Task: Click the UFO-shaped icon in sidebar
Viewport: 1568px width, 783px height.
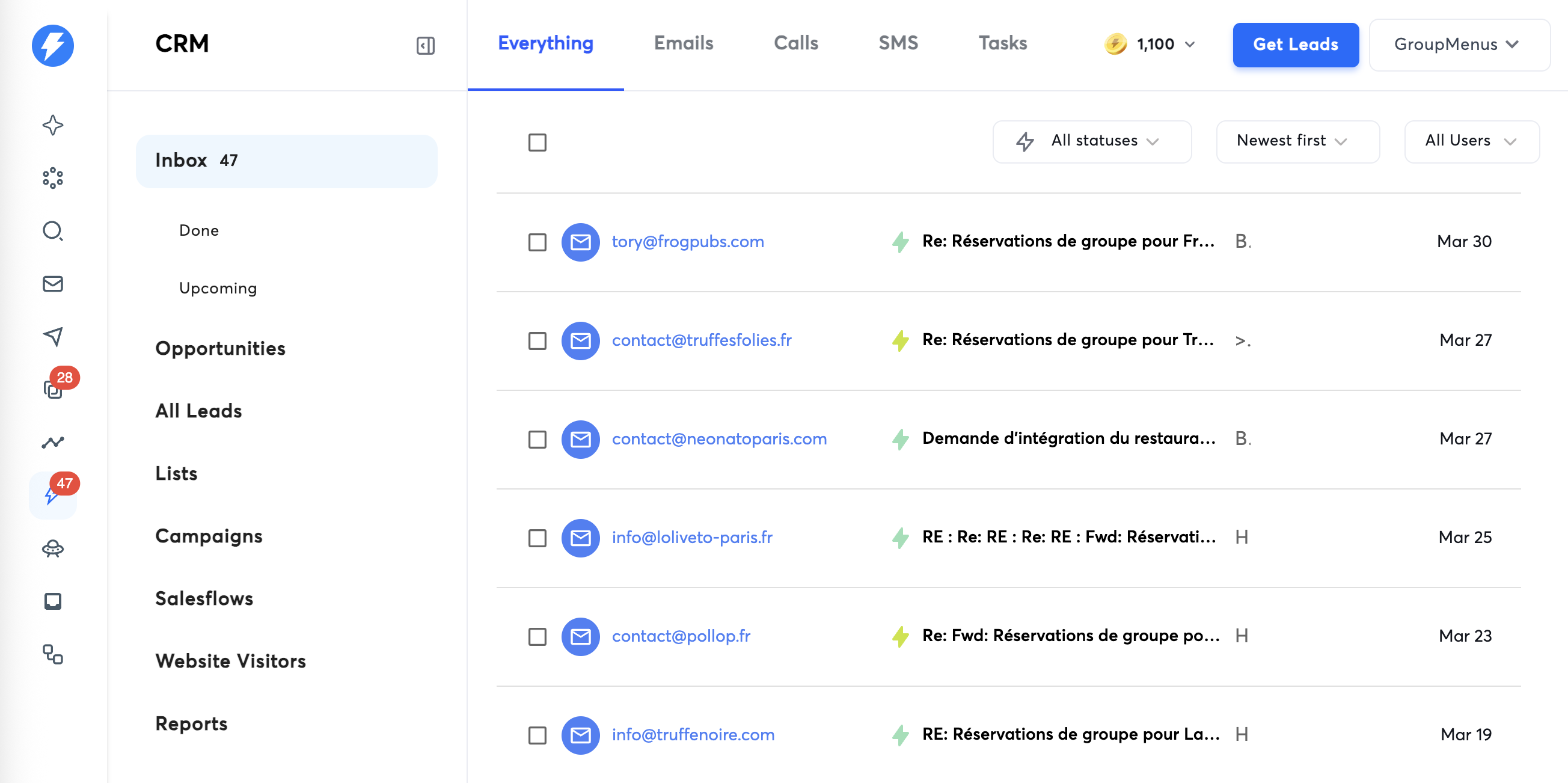Action: tap(53, 548)
